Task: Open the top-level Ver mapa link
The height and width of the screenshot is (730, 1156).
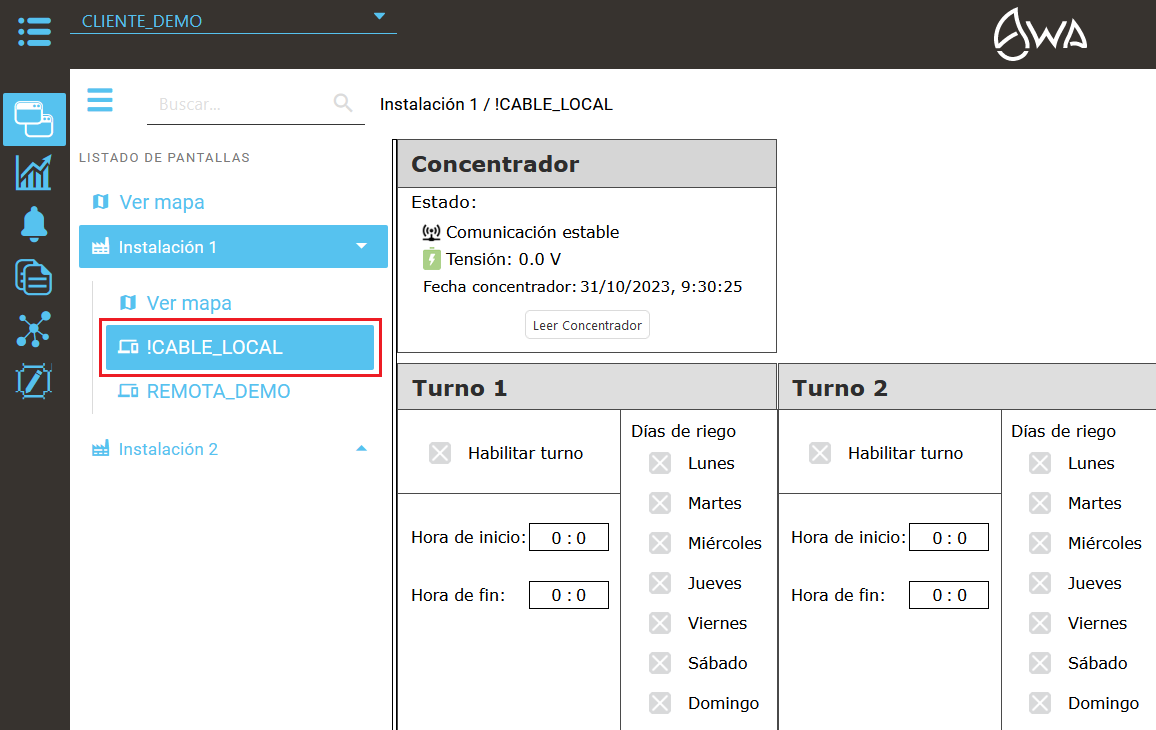Action: click(x=161, y=202)
